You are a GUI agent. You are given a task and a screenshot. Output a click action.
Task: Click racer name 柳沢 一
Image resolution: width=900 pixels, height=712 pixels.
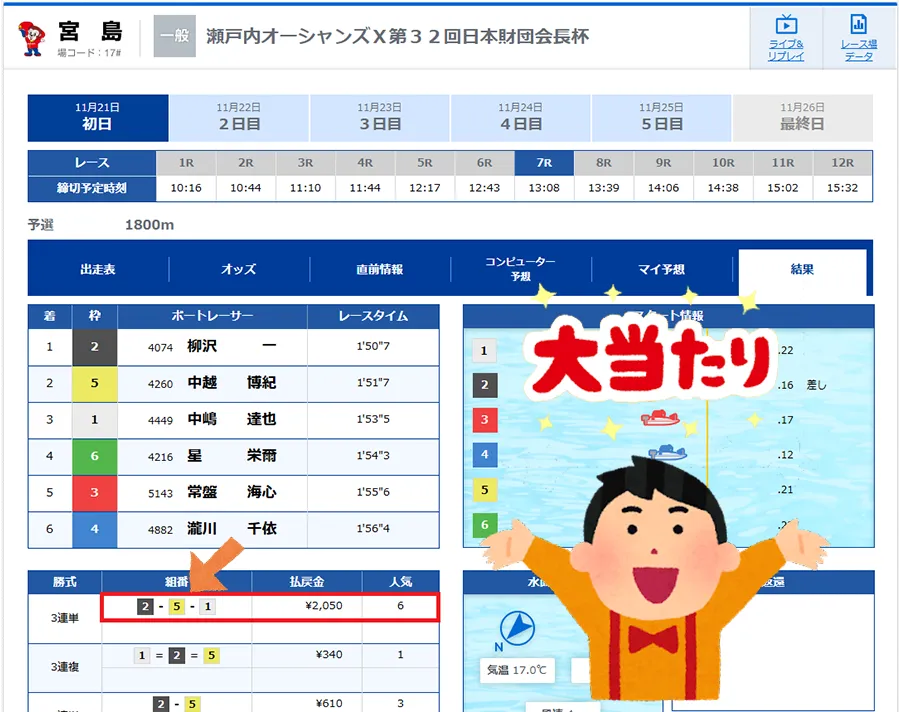coord(230,347)
